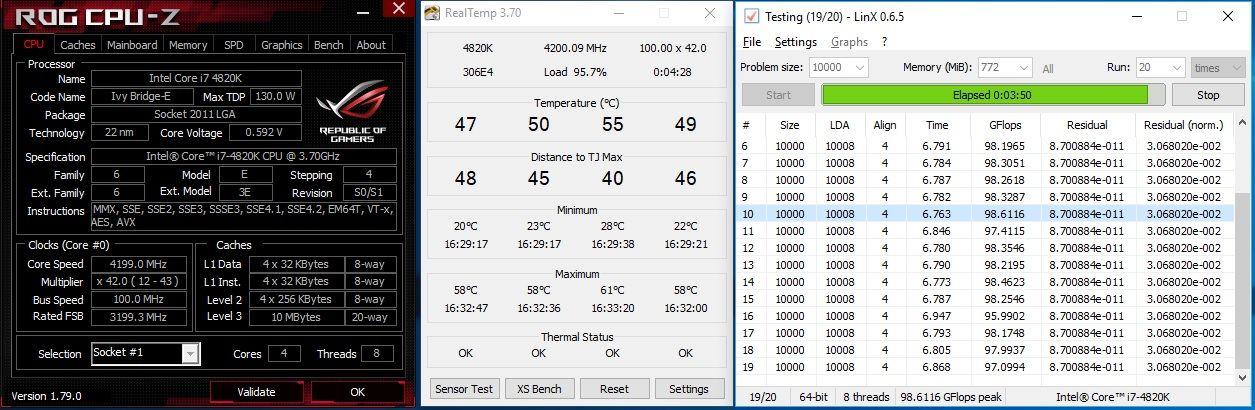Click the # column header in LinX
1255x410 pixels.
coord(752,125)
